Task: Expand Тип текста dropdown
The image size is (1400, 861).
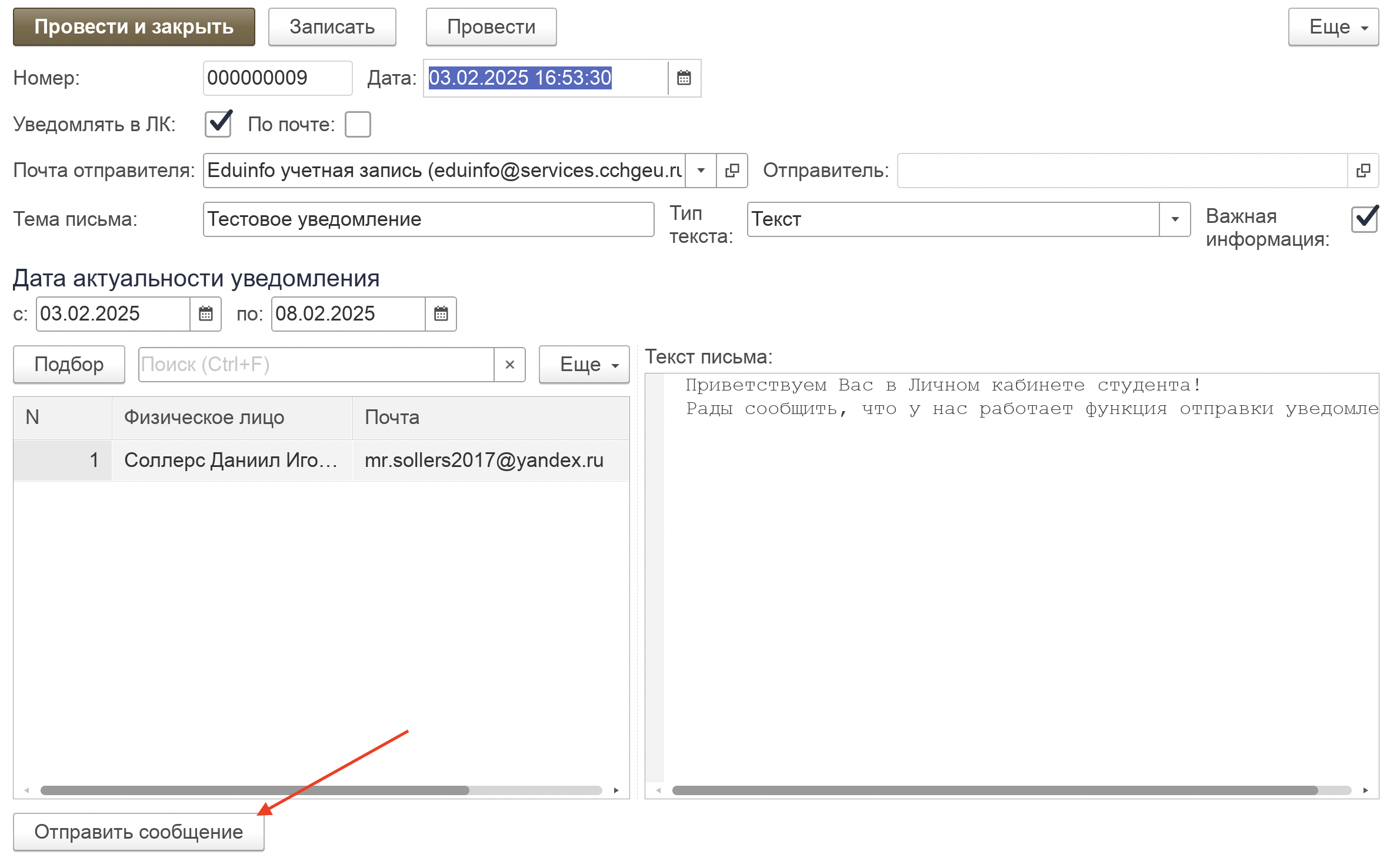Action: click(1175, 219)
